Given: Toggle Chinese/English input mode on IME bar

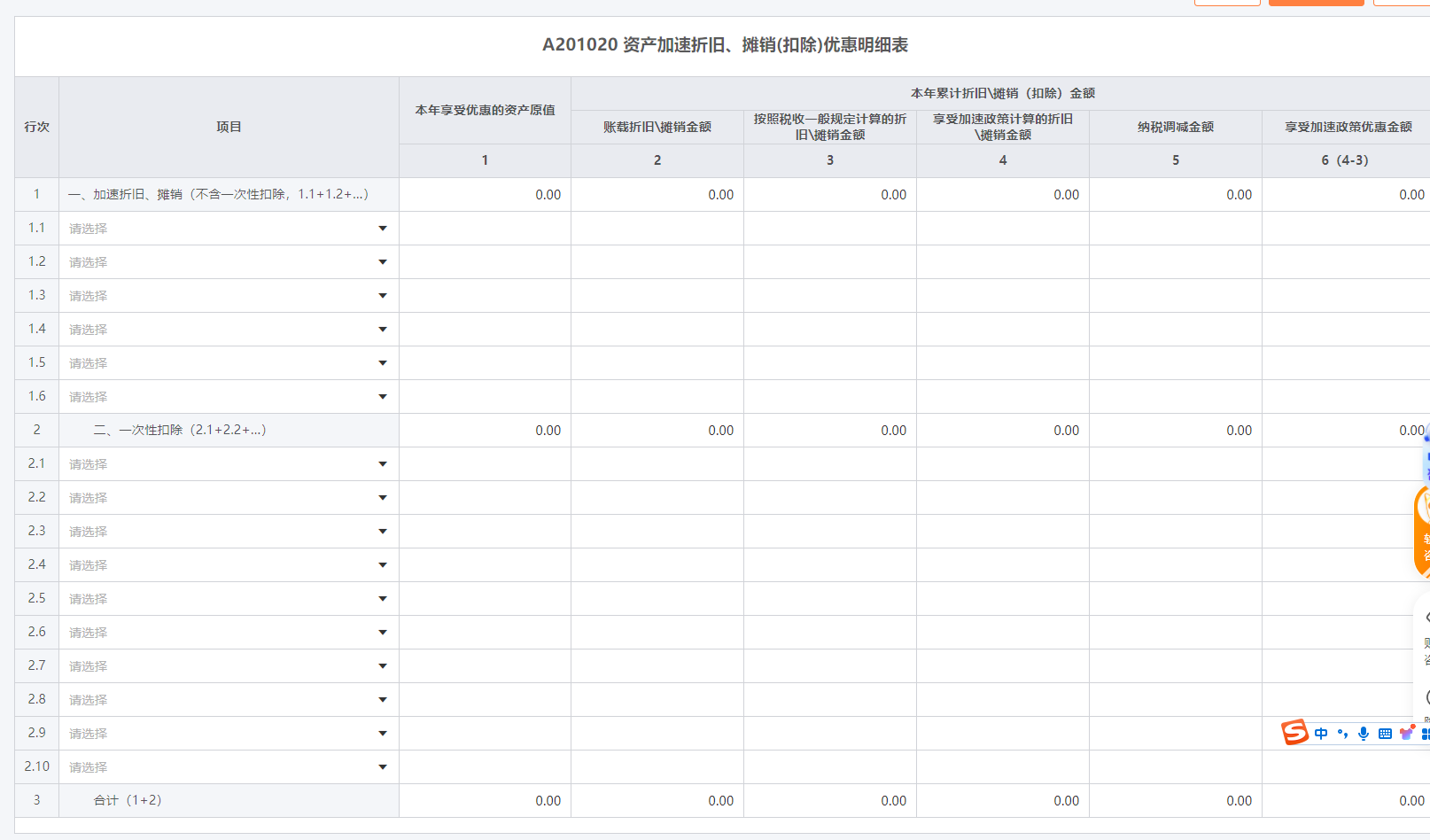Looking at the screenshot, I should (x=1321, y=734).
